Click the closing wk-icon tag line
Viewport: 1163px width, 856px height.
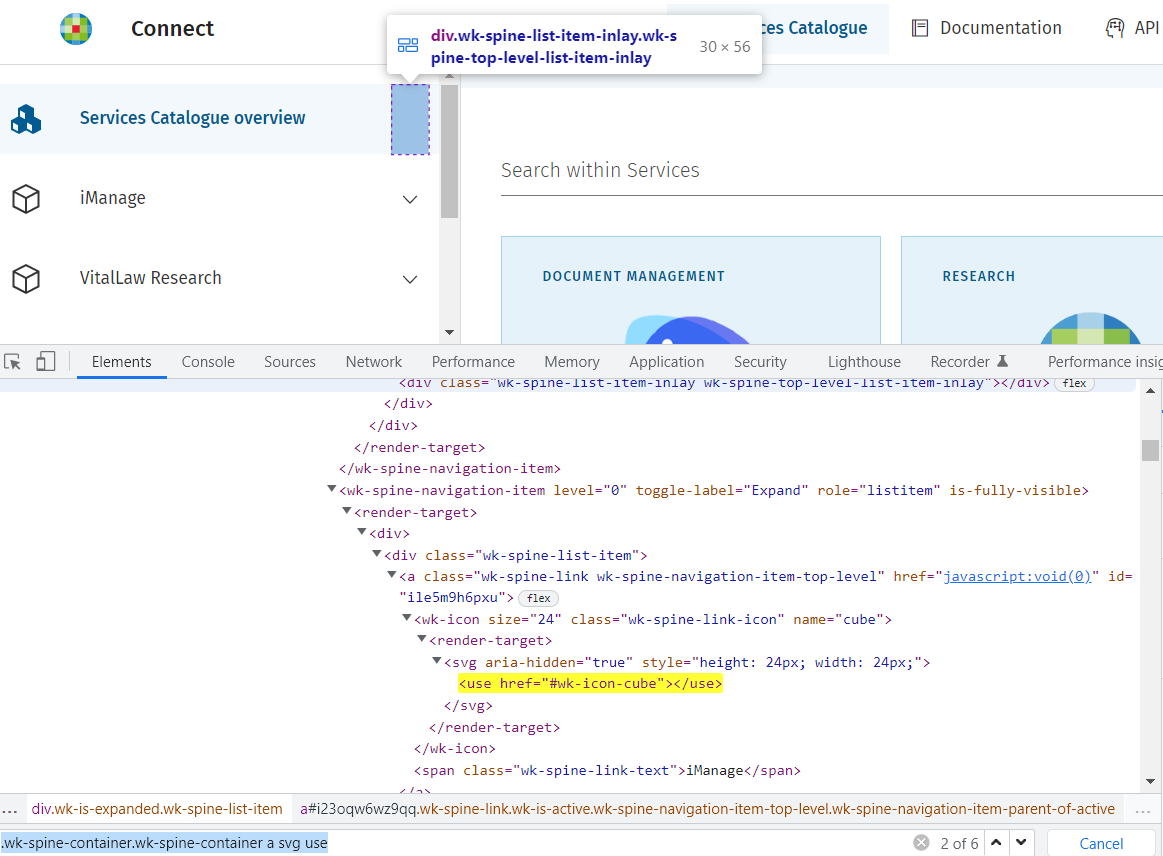coord(455,748)
